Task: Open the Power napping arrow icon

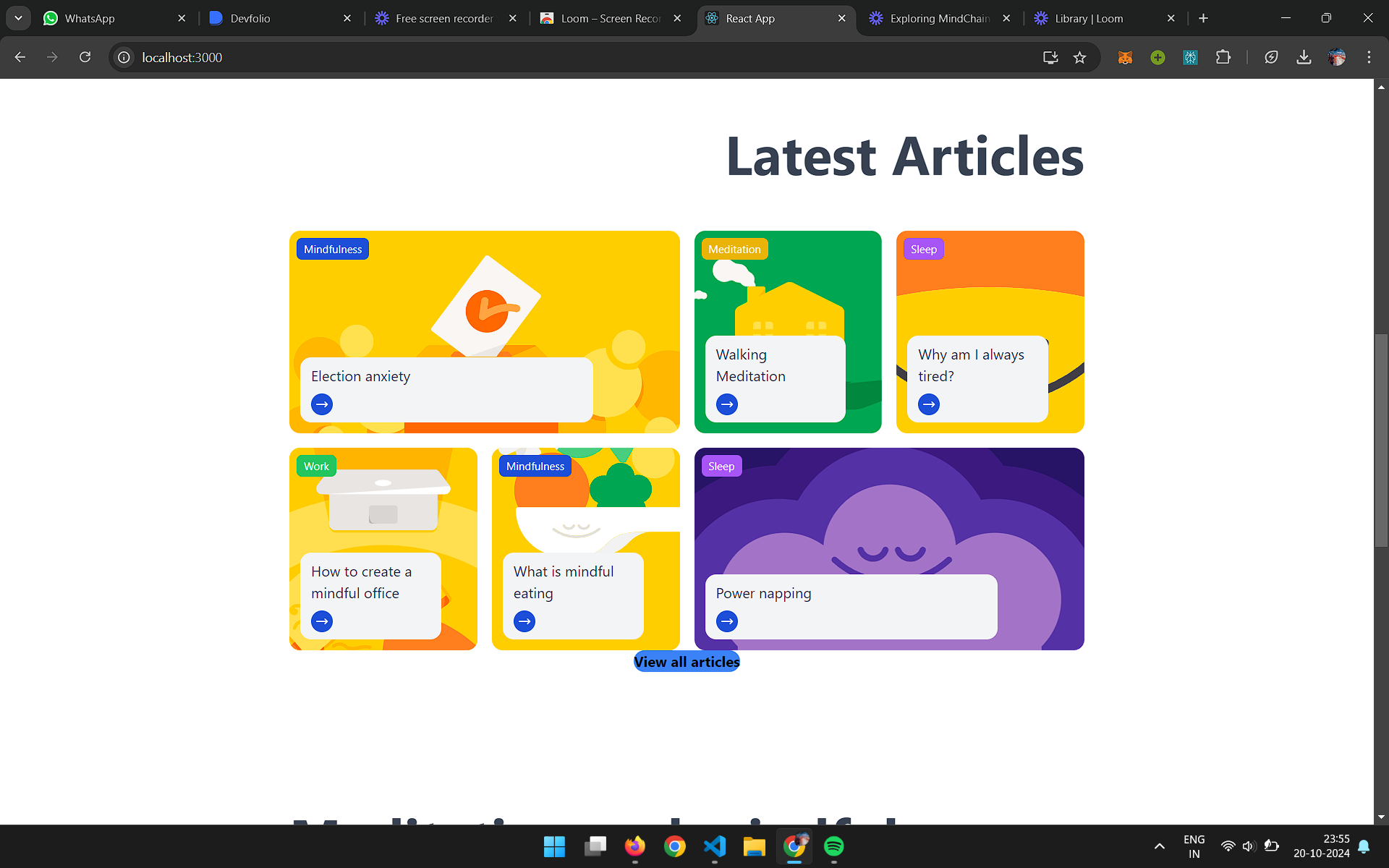Action: [727, 621]
